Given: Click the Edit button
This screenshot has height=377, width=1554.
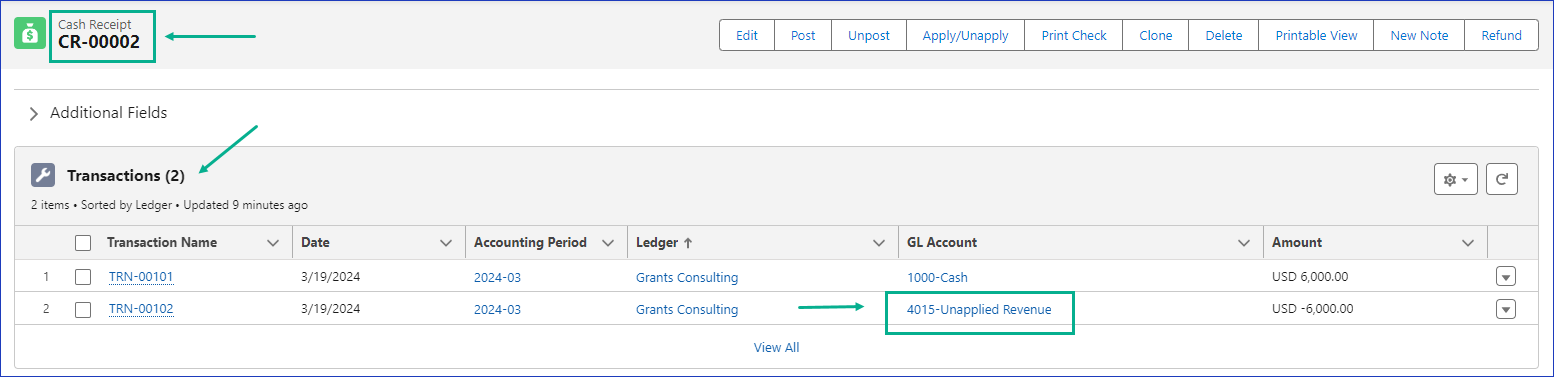Looking at the screenshot, I should pyautogui.click(x=747, y=35).
